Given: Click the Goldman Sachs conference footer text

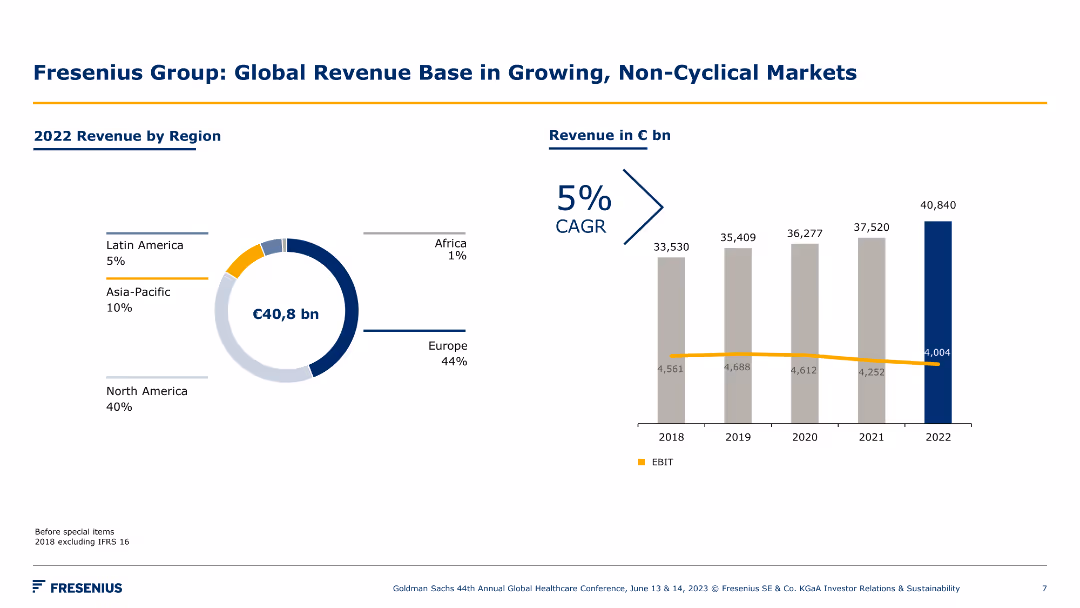Looking at the screenshot, I should pyautogui.click(x=676, y=588).
